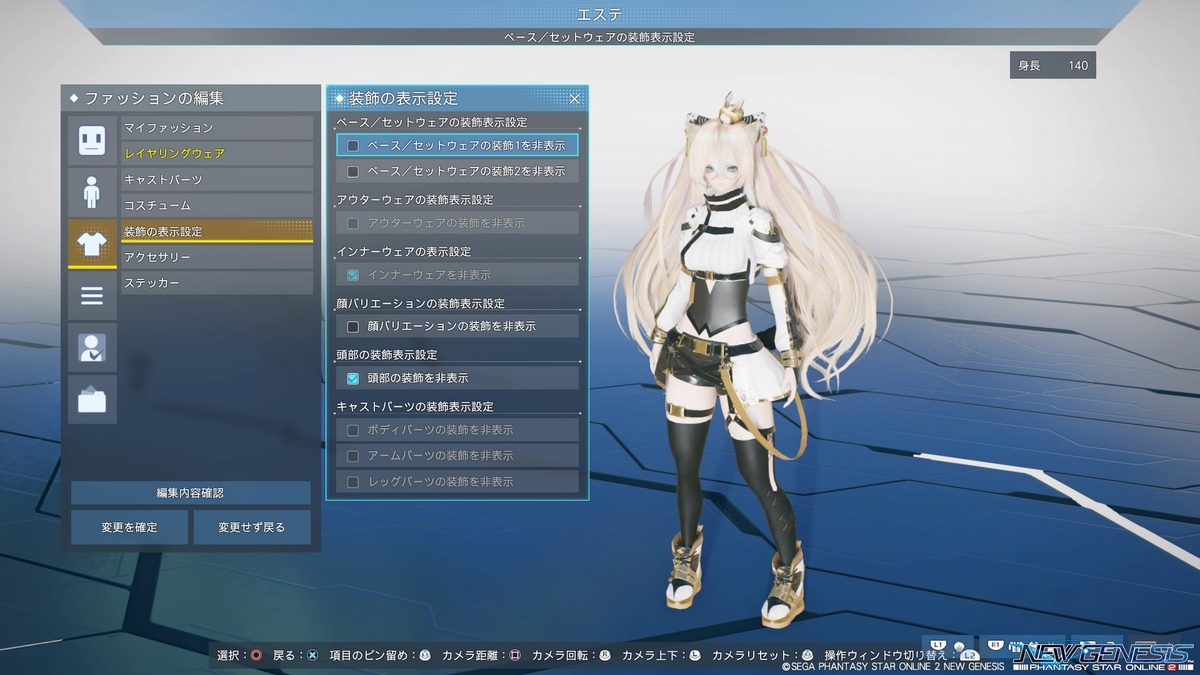
Task: Click the 身長 140 height display
Action: [x=1053, y=66]
